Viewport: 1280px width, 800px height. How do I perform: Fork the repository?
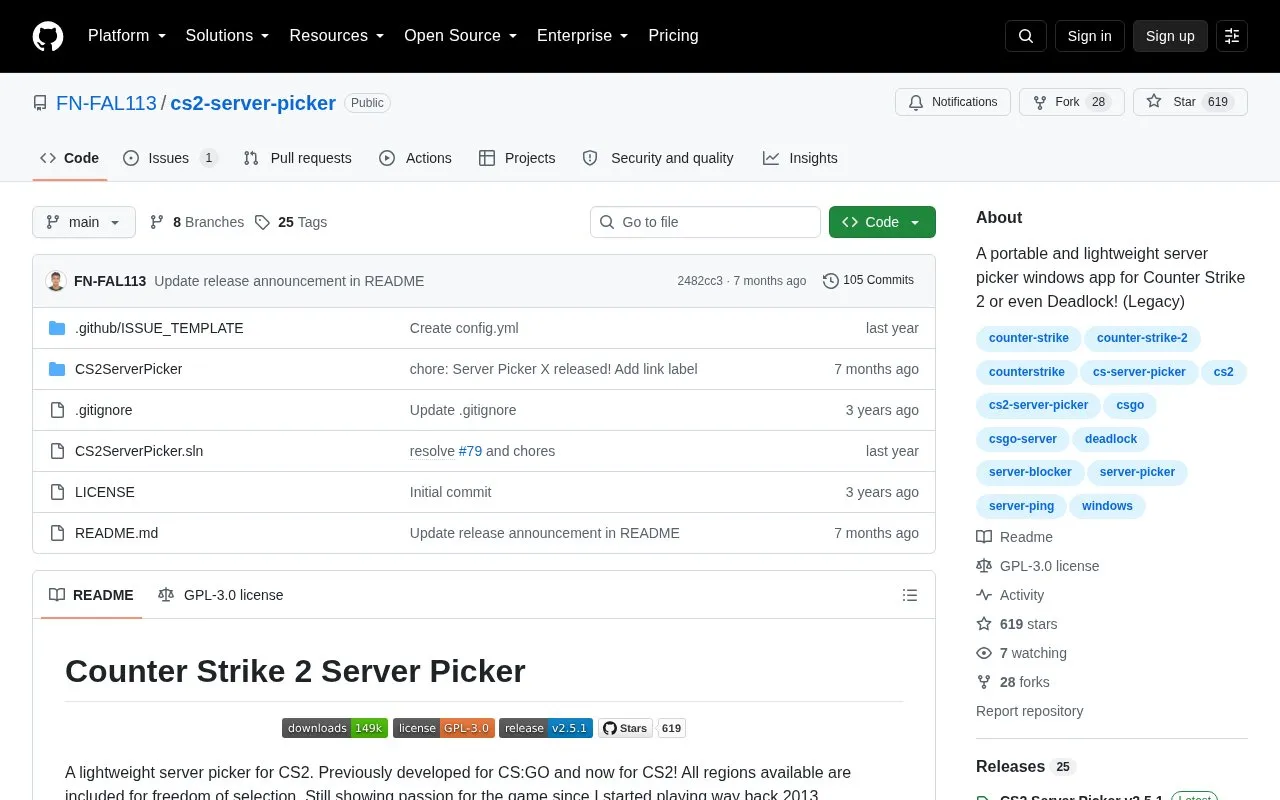point(1072,102)
